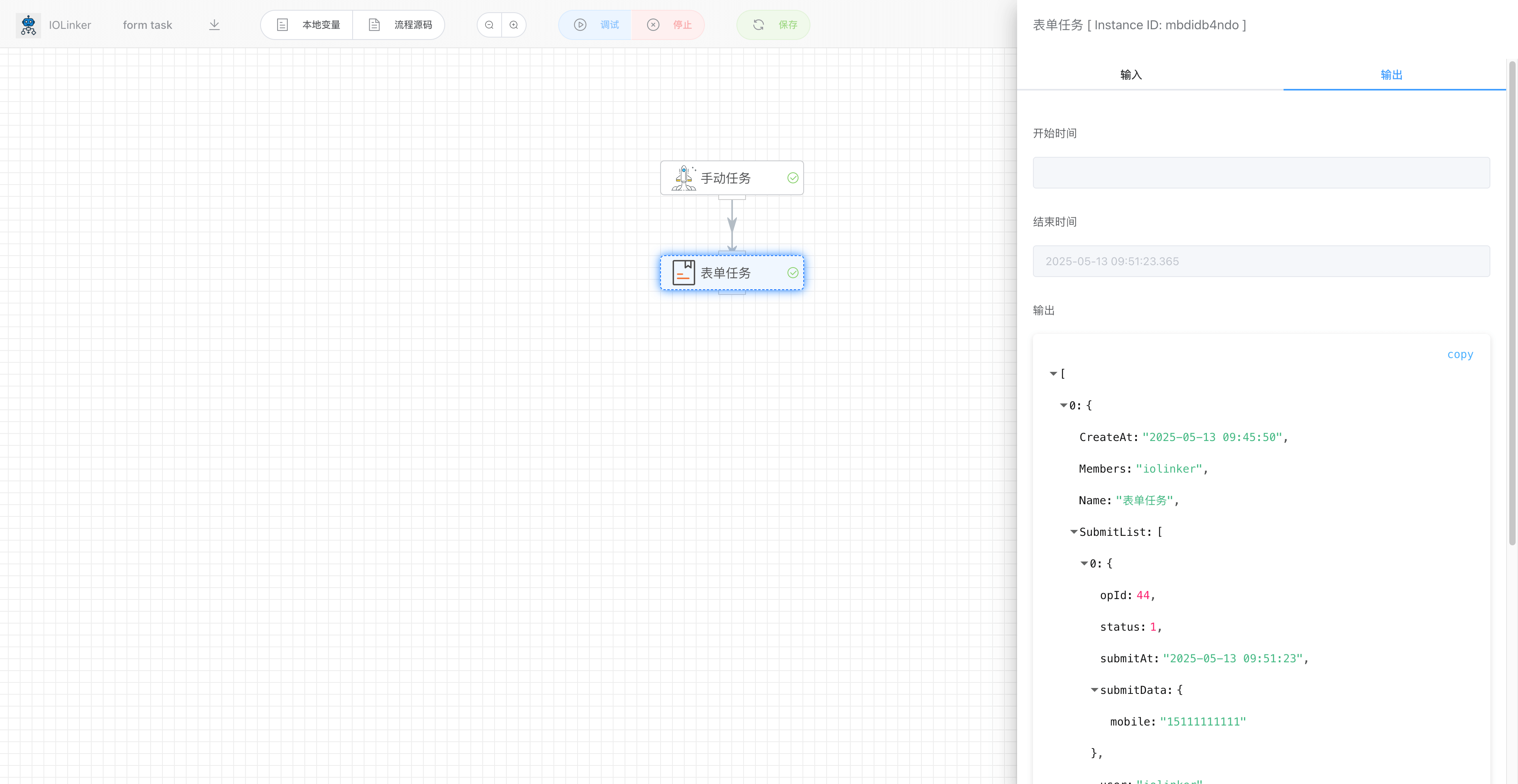Click the zoom out magnifier icon
Image resolution: width=1518 pixels, height=784 pixels.
pyautogui.click(x=489, y=25)
